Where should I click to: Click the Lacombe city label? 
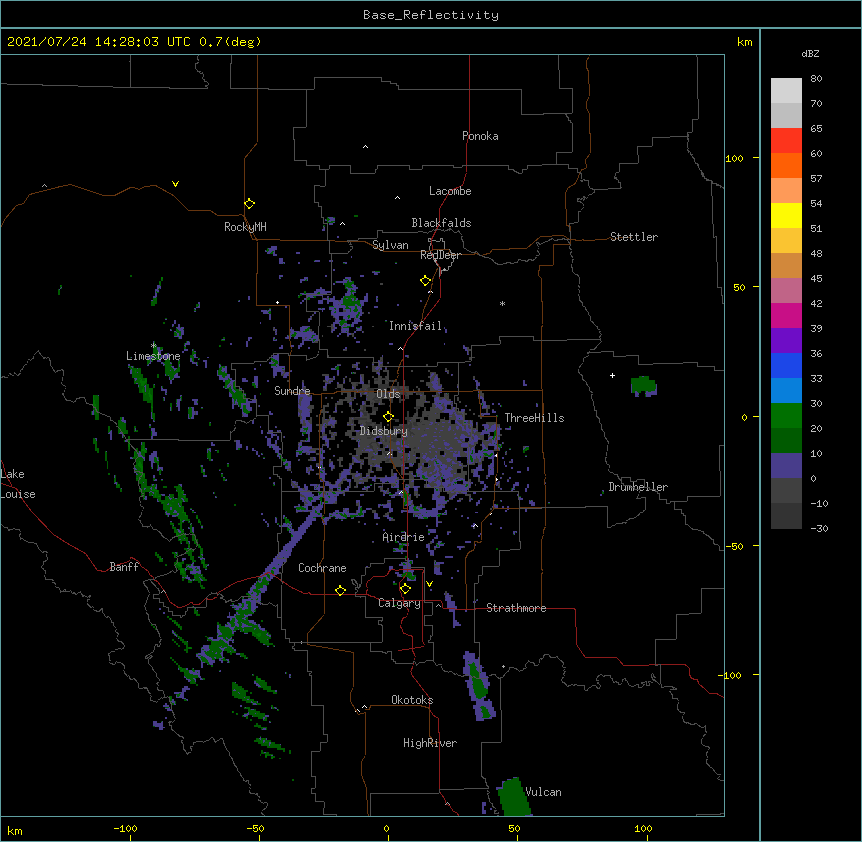click(450, 191)
